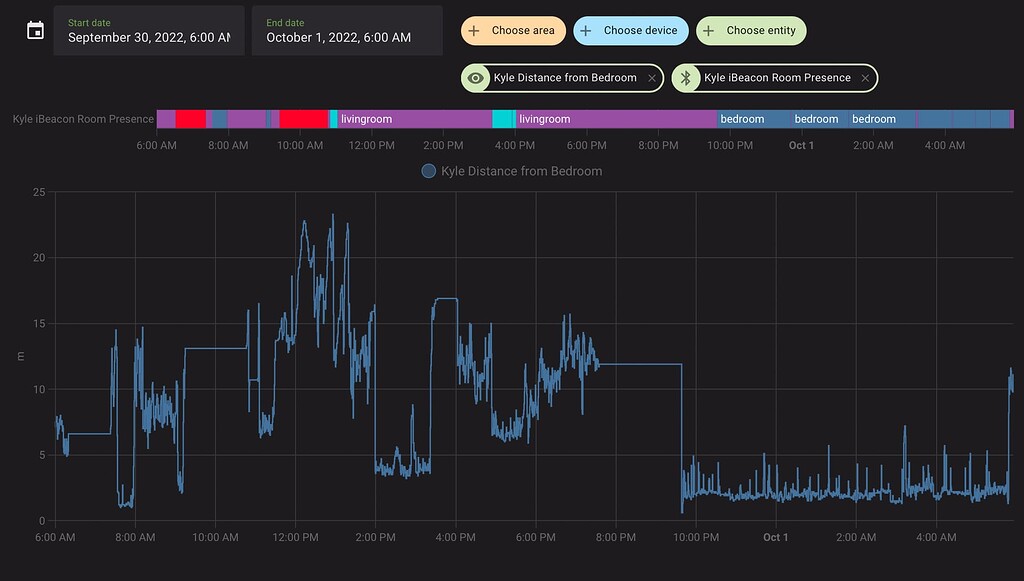Click the eye icon on Kyle Distance chip
This screenshot has width=1024, height=581.
(476, 78)
